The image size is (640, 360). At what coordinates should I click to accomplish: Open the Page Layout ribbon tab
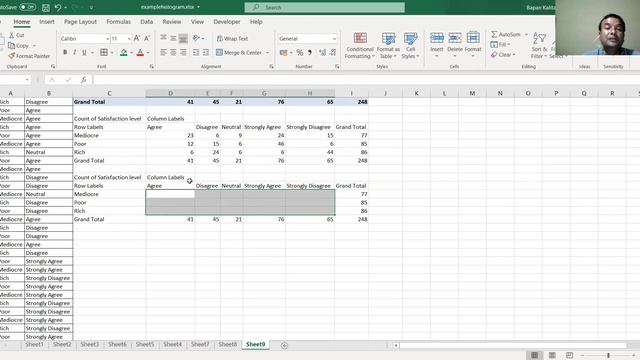pos(80,22)
